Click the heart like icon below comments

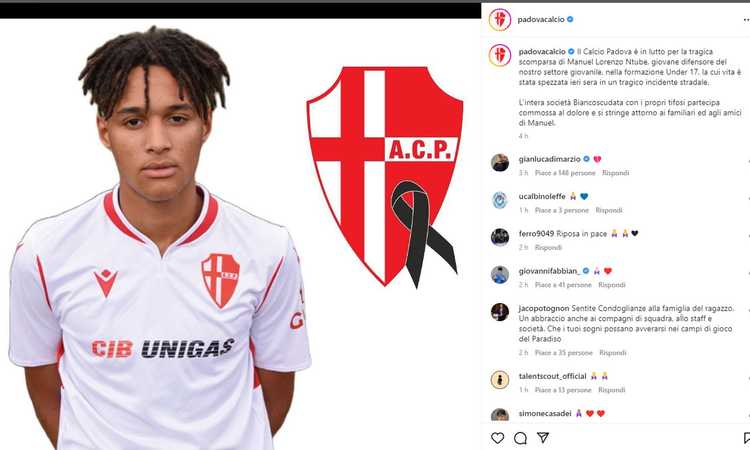pos(497,438)
